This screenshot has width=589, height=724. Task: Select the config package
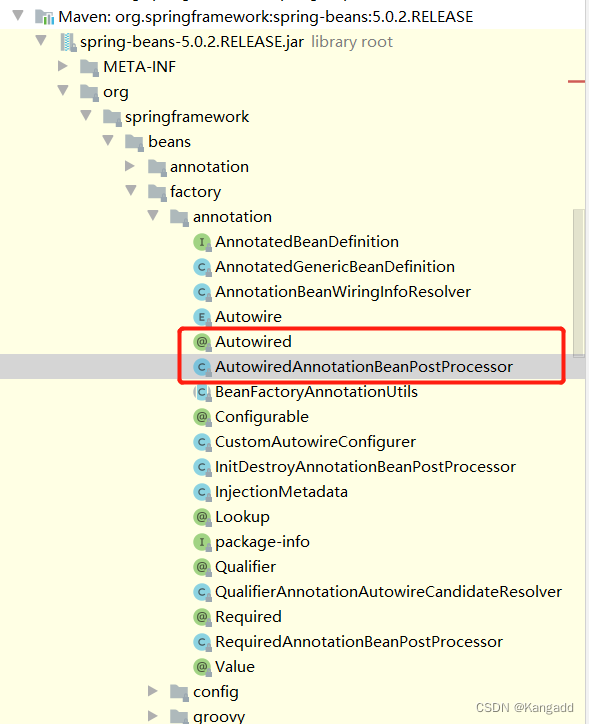tap(216, 692)
